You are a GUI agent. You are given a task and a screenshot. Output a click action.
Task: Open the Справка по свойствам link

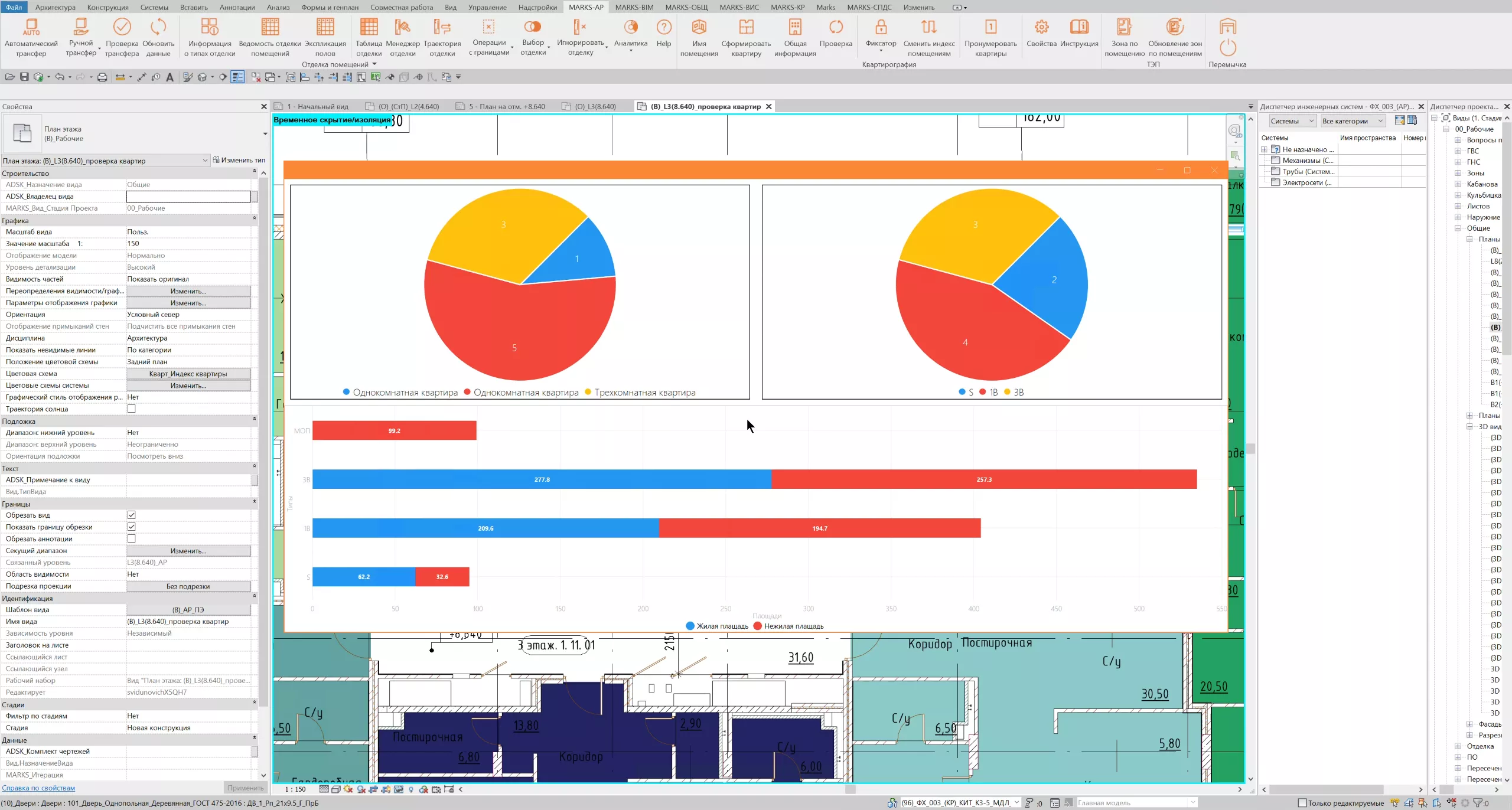(x=38, y=788)
